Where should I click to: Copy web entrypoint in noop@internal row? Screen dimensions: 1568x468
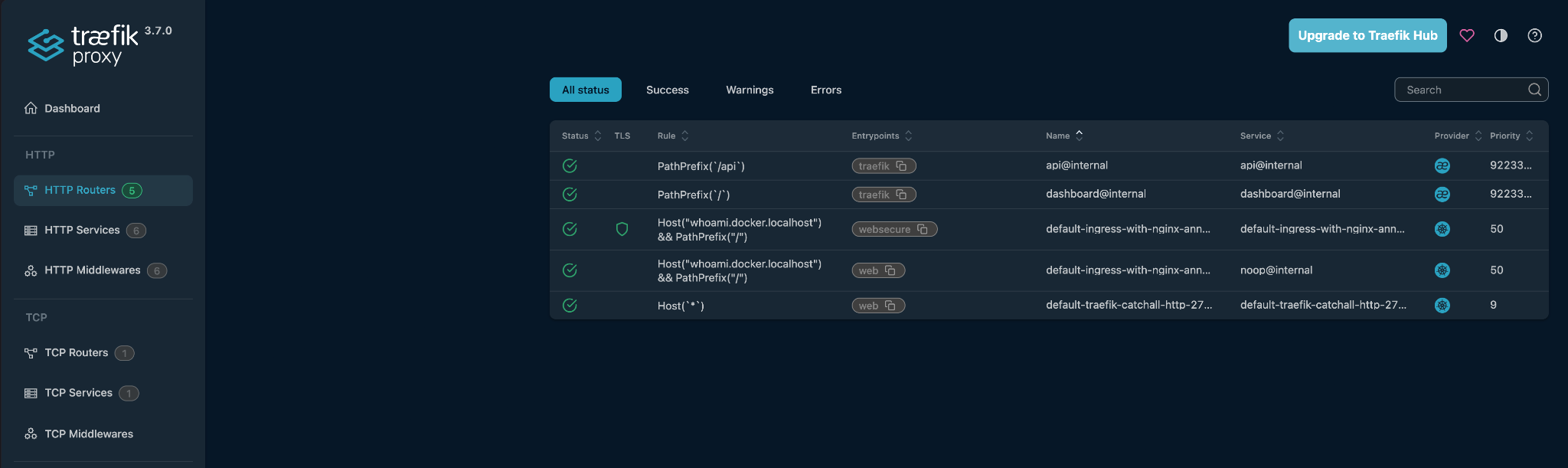point(890,270)
